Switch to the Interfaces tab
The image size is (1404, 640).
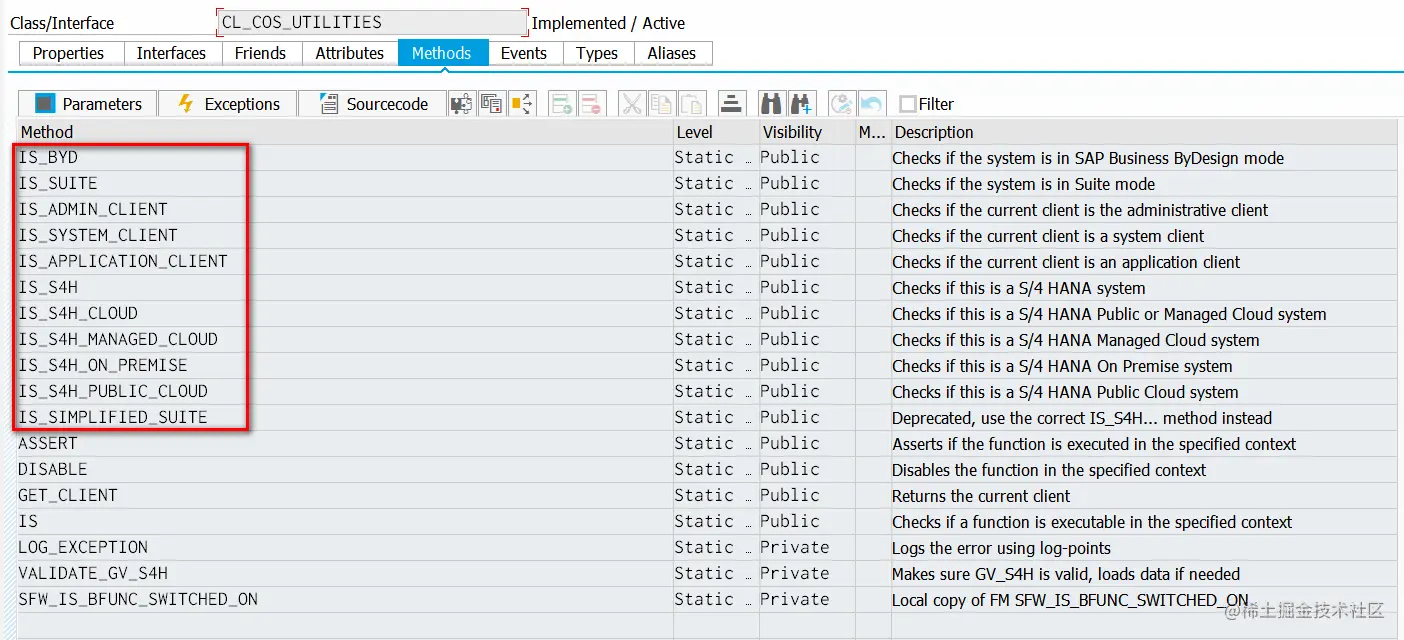172,53
